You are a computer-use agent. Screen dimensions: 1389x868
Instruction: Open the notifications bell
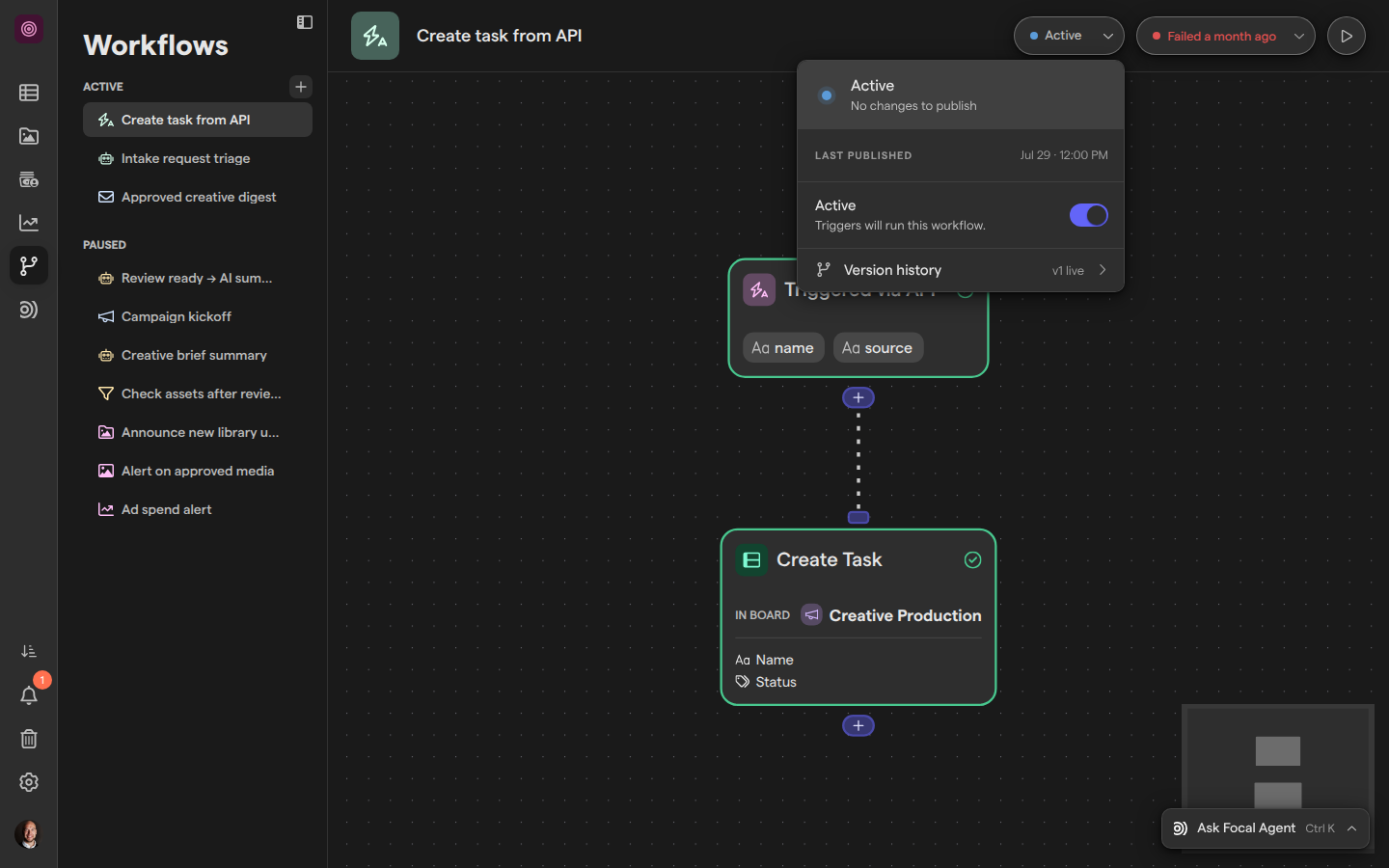(29, 695)
